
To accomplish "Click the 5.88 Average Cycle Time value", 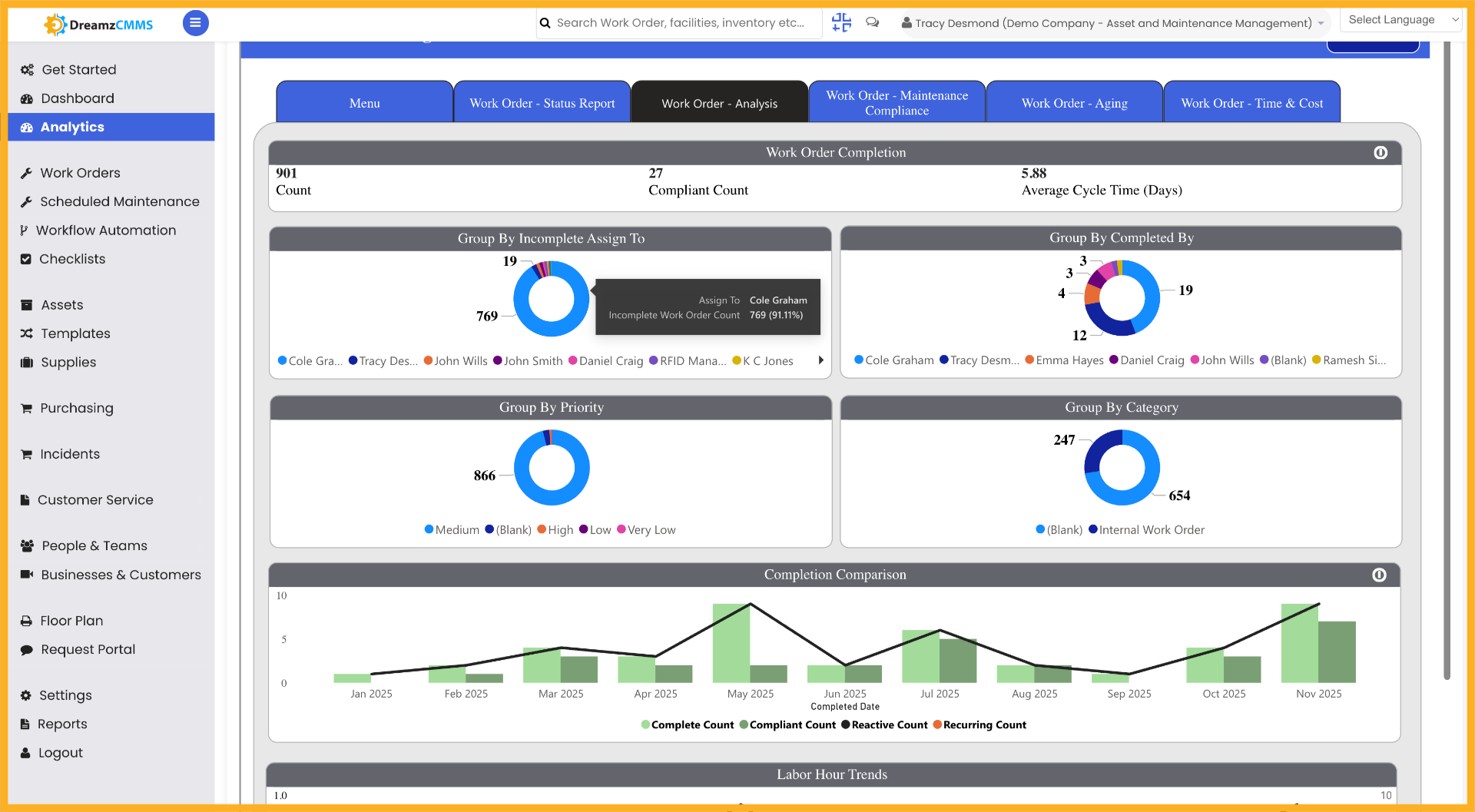I will [1034, 174].
